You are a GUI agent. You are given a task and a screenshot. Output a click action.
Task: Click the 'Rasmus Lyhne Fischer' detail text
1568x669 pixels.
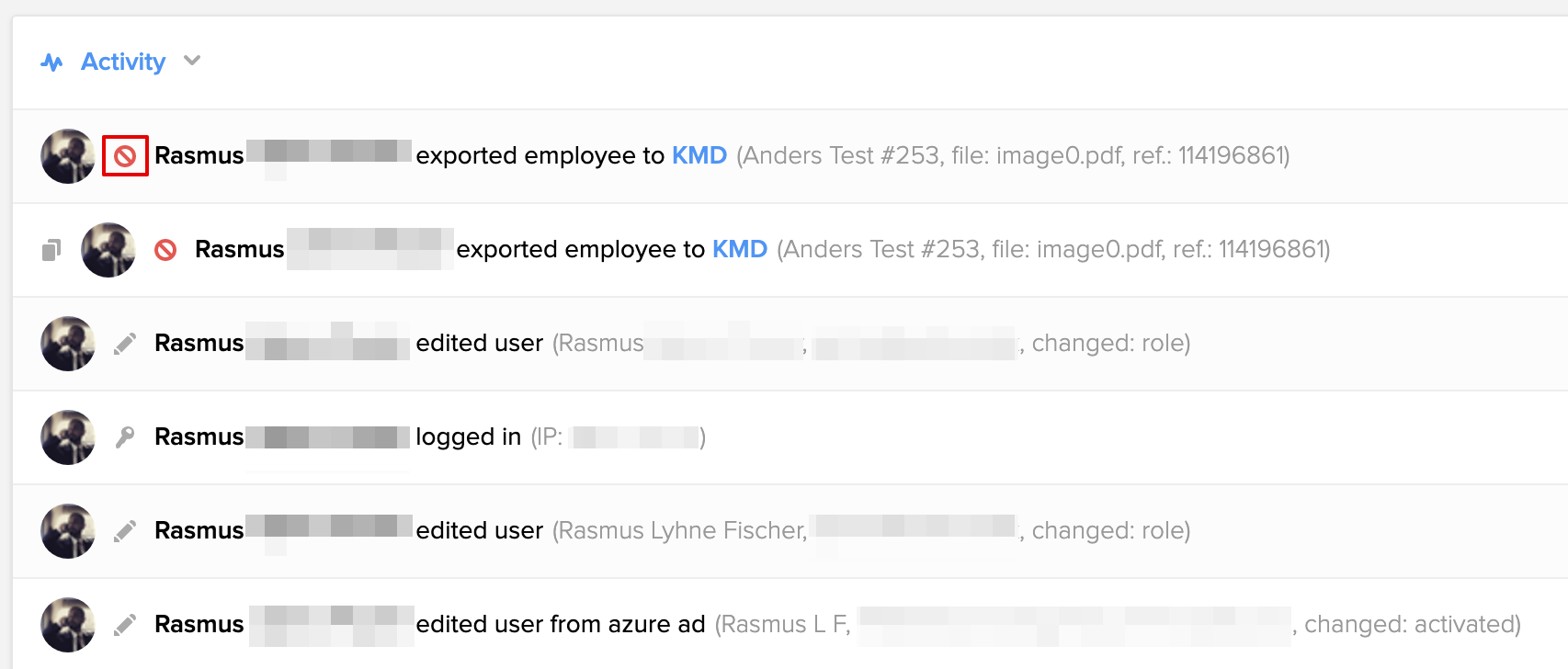coord(682,530)
